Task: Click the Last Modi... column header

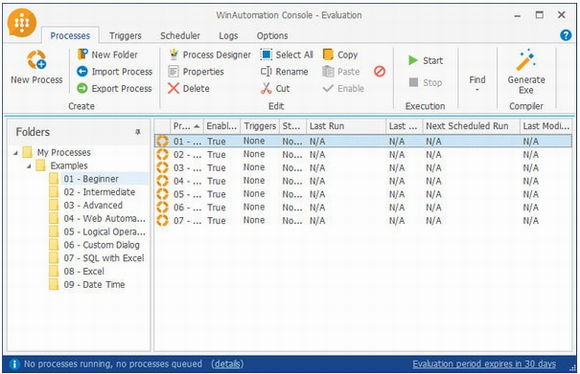Action: tap(546, 126)
